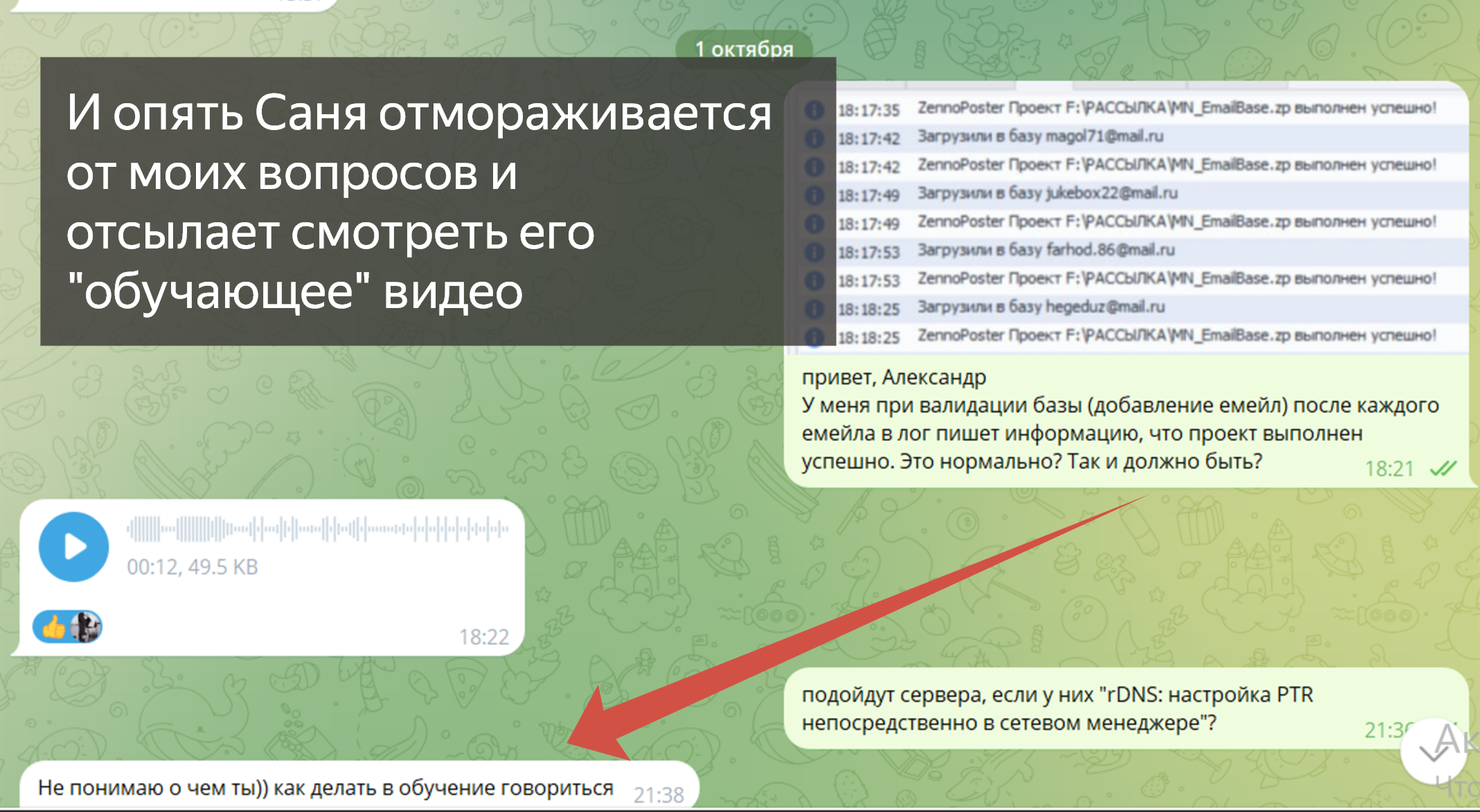Click info icon beside 18:17:35 log row
Screen dimensions: 1480x812
coord(814,109)
